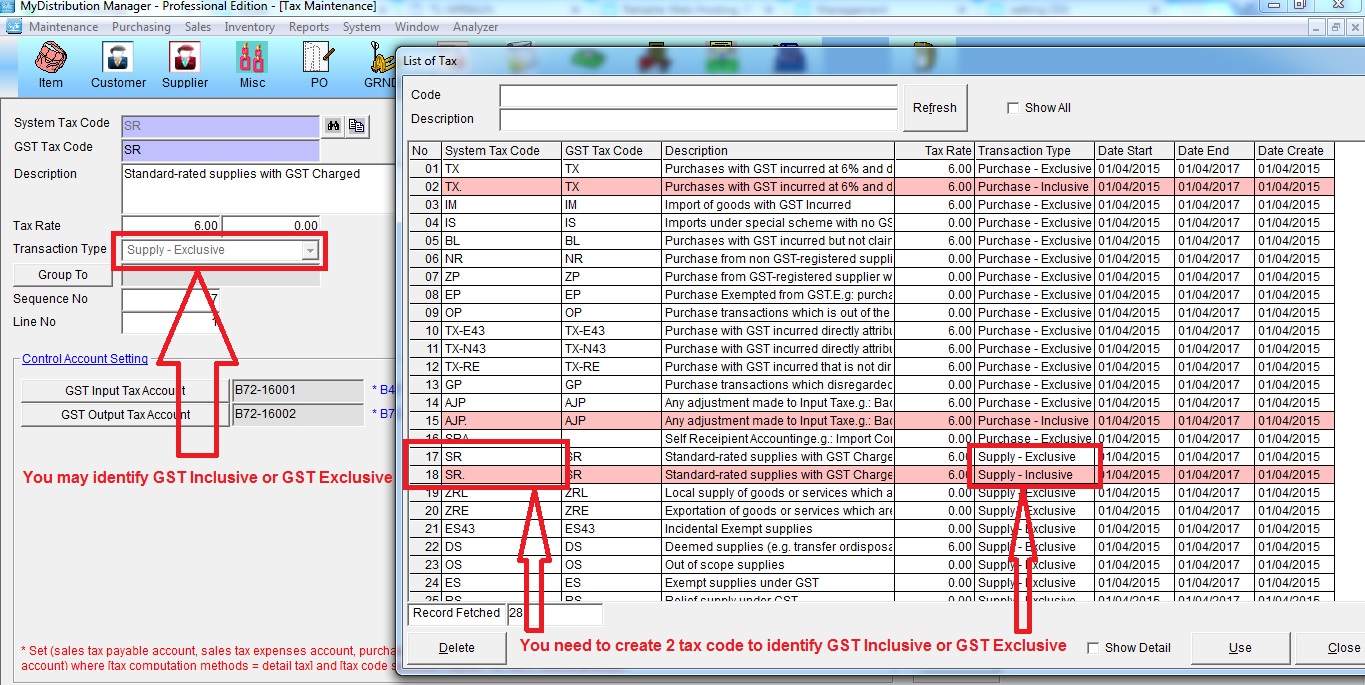
Task: Open the PO purchase order icon
Action: tap(319, 64)
